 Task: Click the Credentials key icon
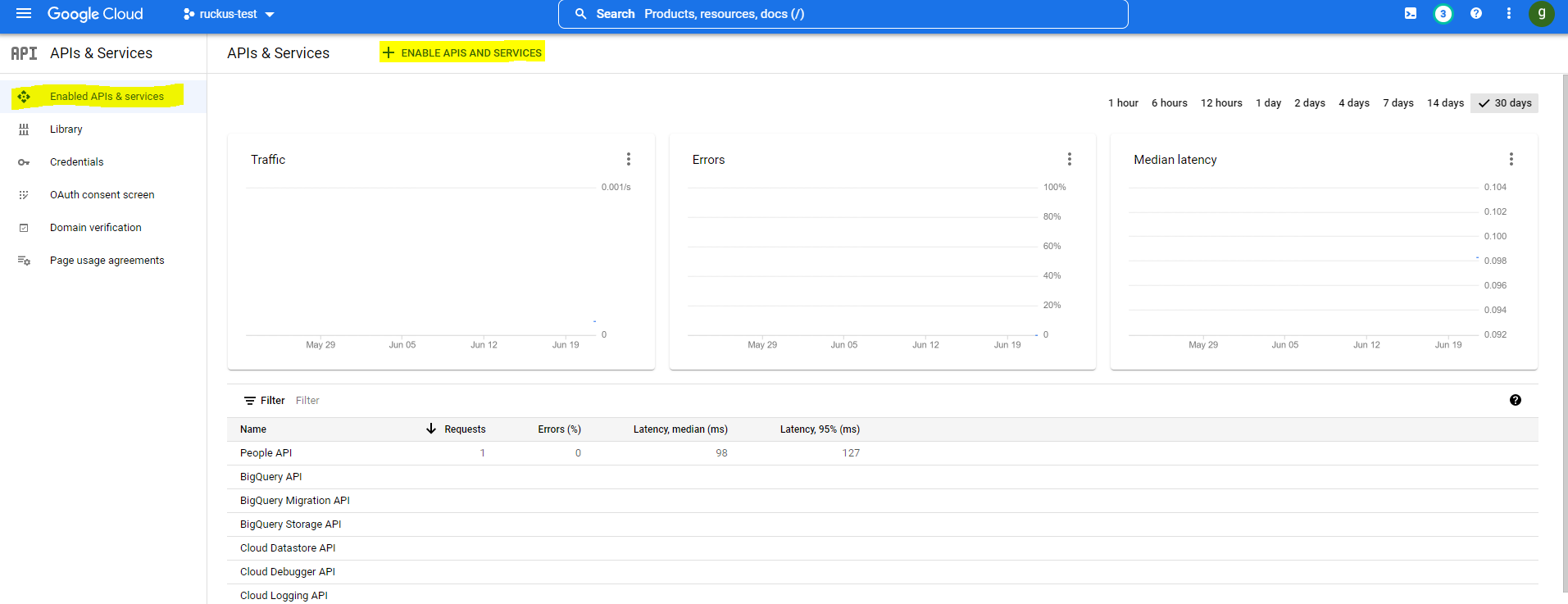[24, 162]
